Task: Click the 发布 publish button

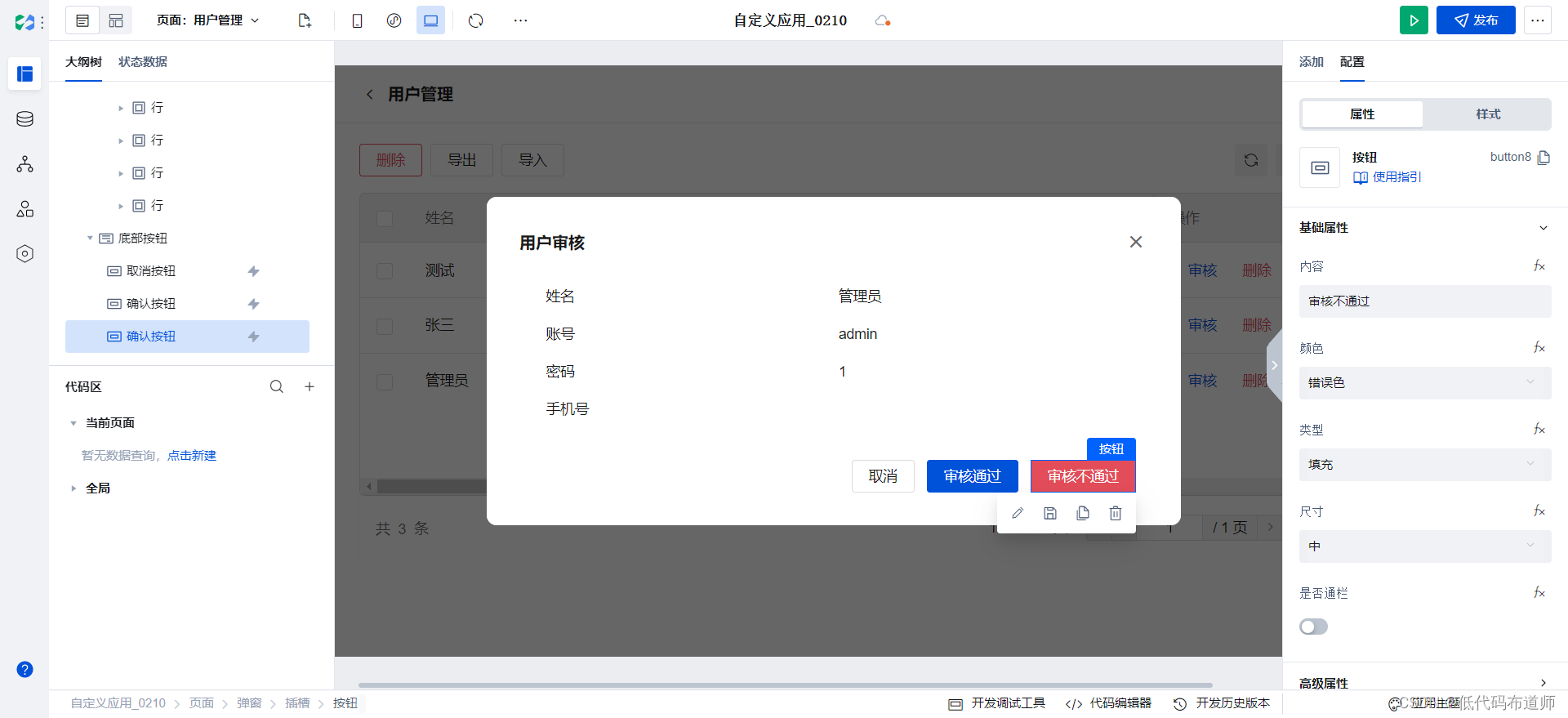Action: 1476,20
